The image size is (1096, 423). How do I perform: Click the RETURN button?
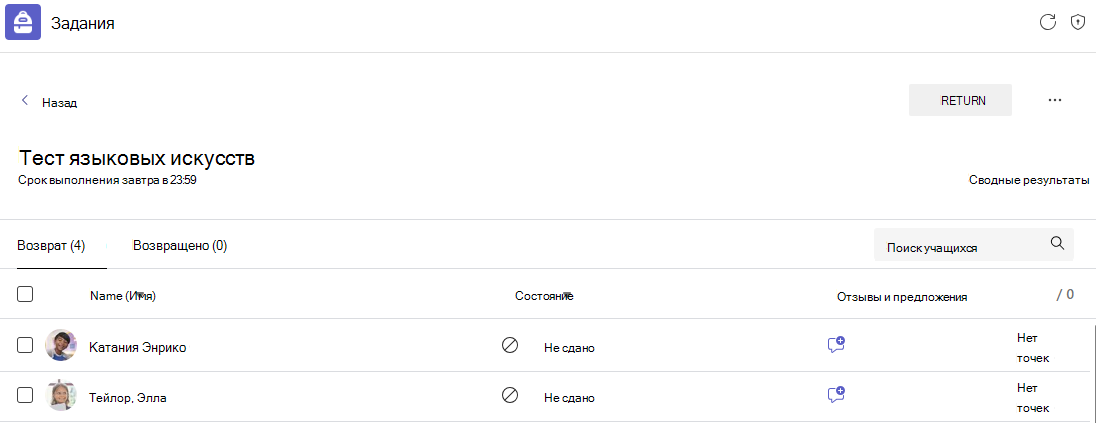pos(960,100)
